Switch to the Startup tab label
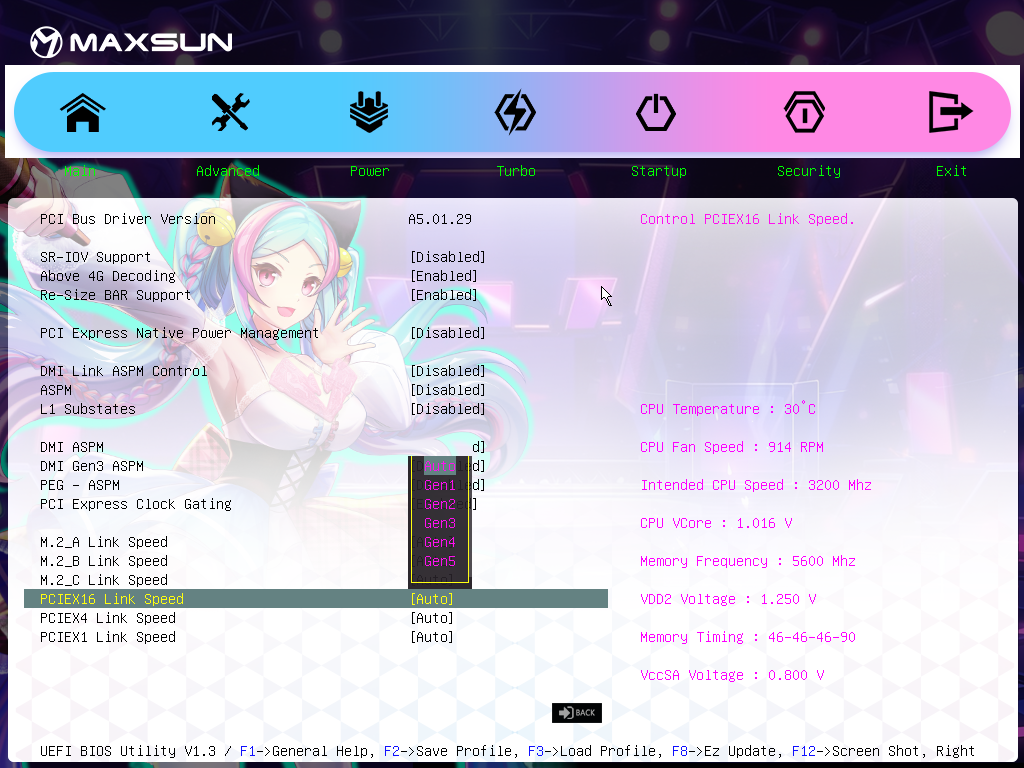 click(658, 171)
